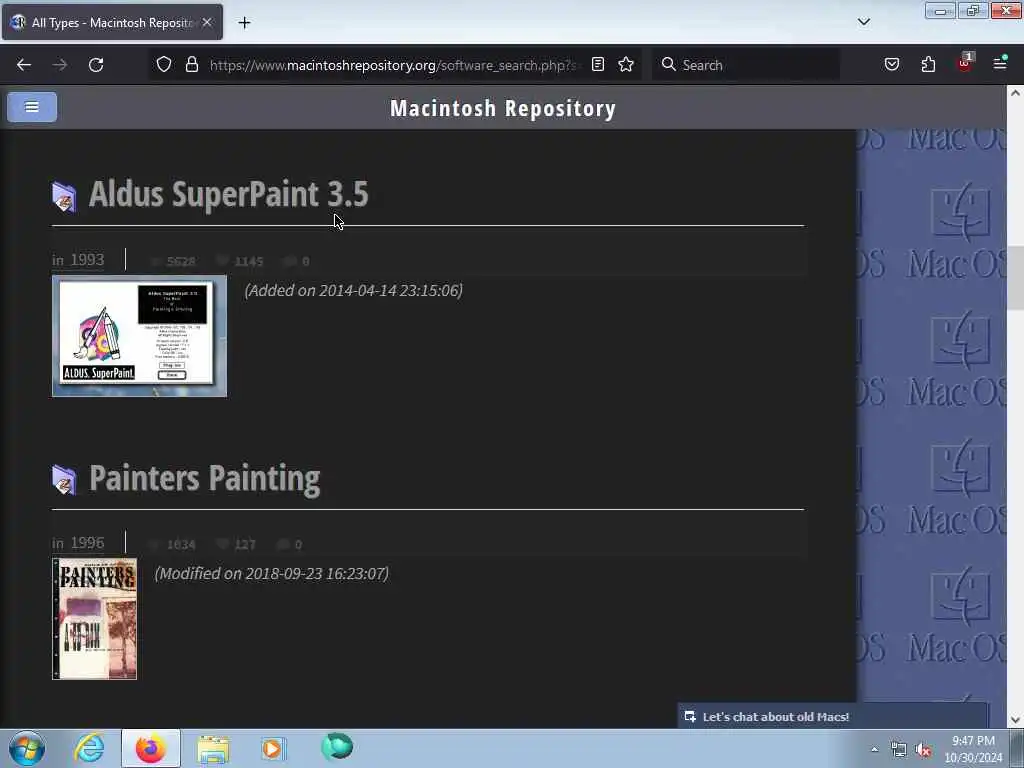The width and height of the screenshot is (1024, 768).
Task: Switch to Firefox in the taskbar
Action: pos(151,748)
